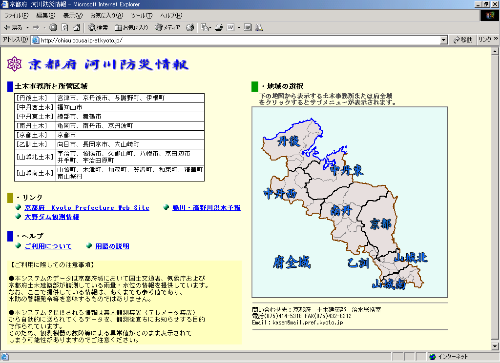Expand the address bar dropdown arrow
Image resolution: width=500 pixels, height=363 pixels.
pos(443,40)
